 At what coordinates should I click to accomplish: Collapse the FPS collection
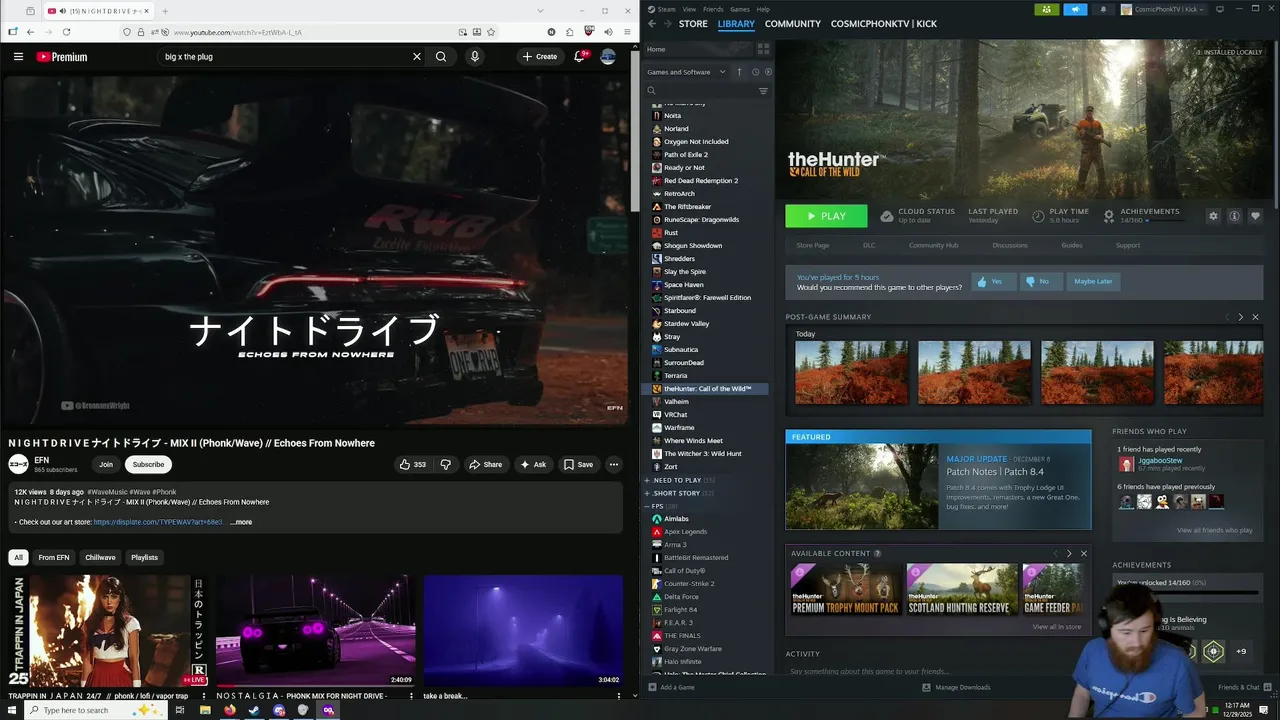(x=661, y=506)
